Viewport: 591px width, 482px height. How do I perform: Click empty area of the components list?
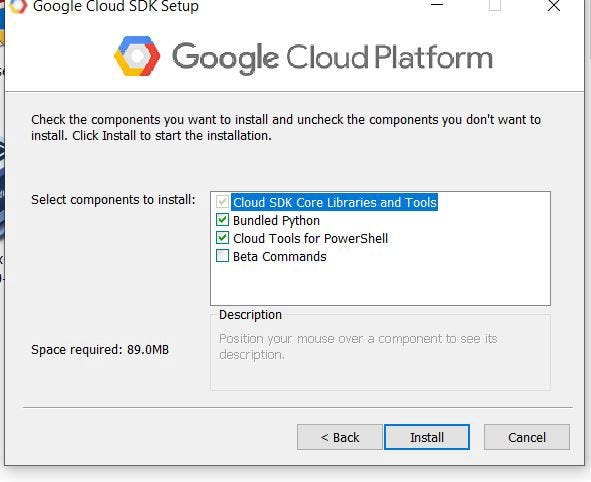[380, 285]
